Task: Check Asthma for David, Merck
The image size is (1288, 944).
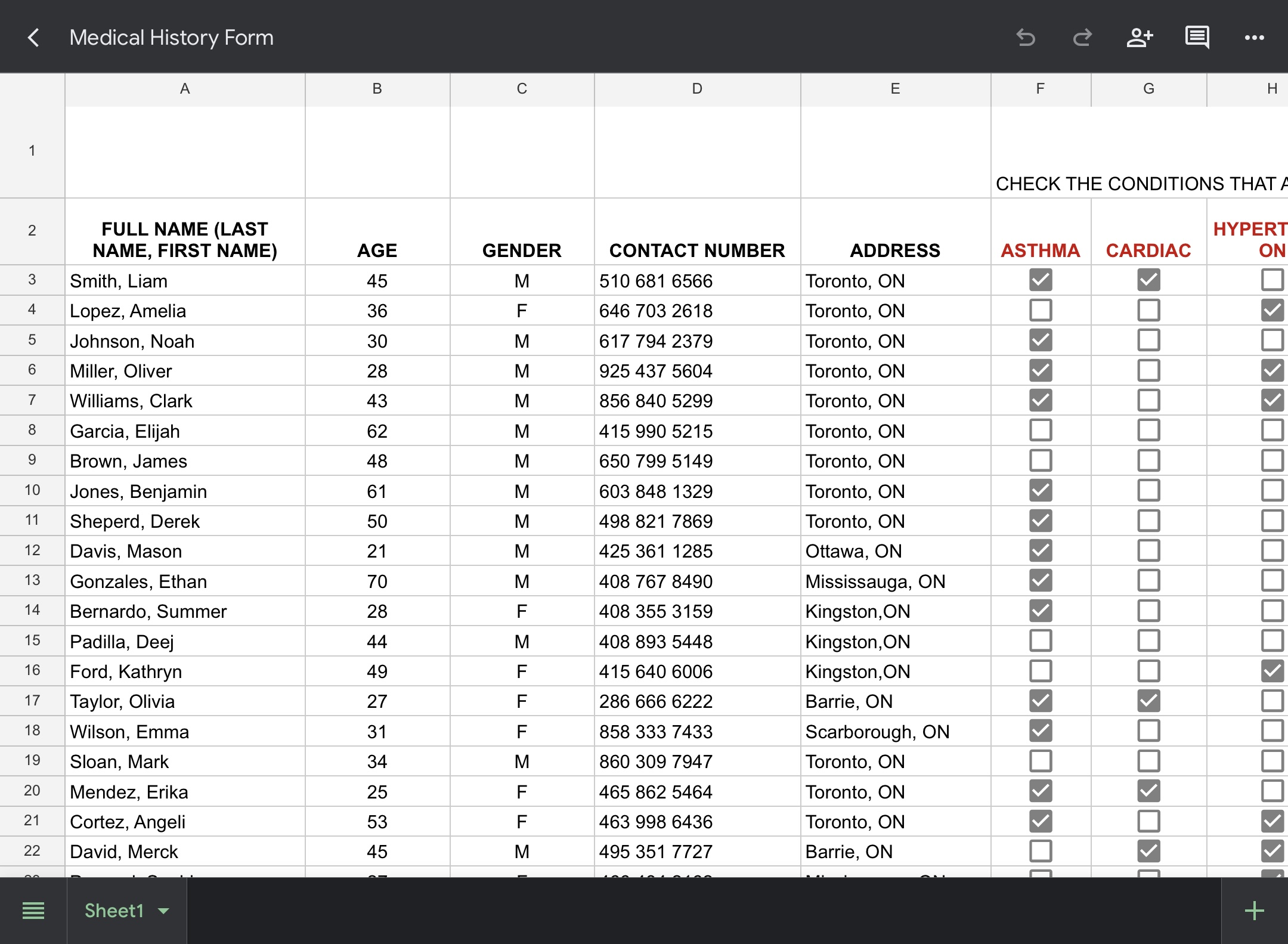Action: tap(1041, 851)
